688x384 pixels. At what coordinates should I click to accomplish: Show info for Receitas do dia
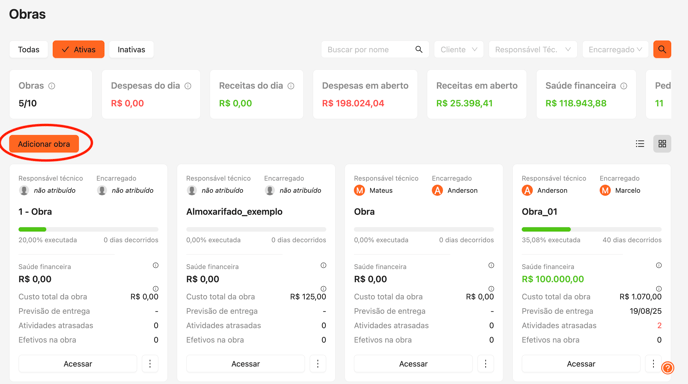click(x=291, y=86)
